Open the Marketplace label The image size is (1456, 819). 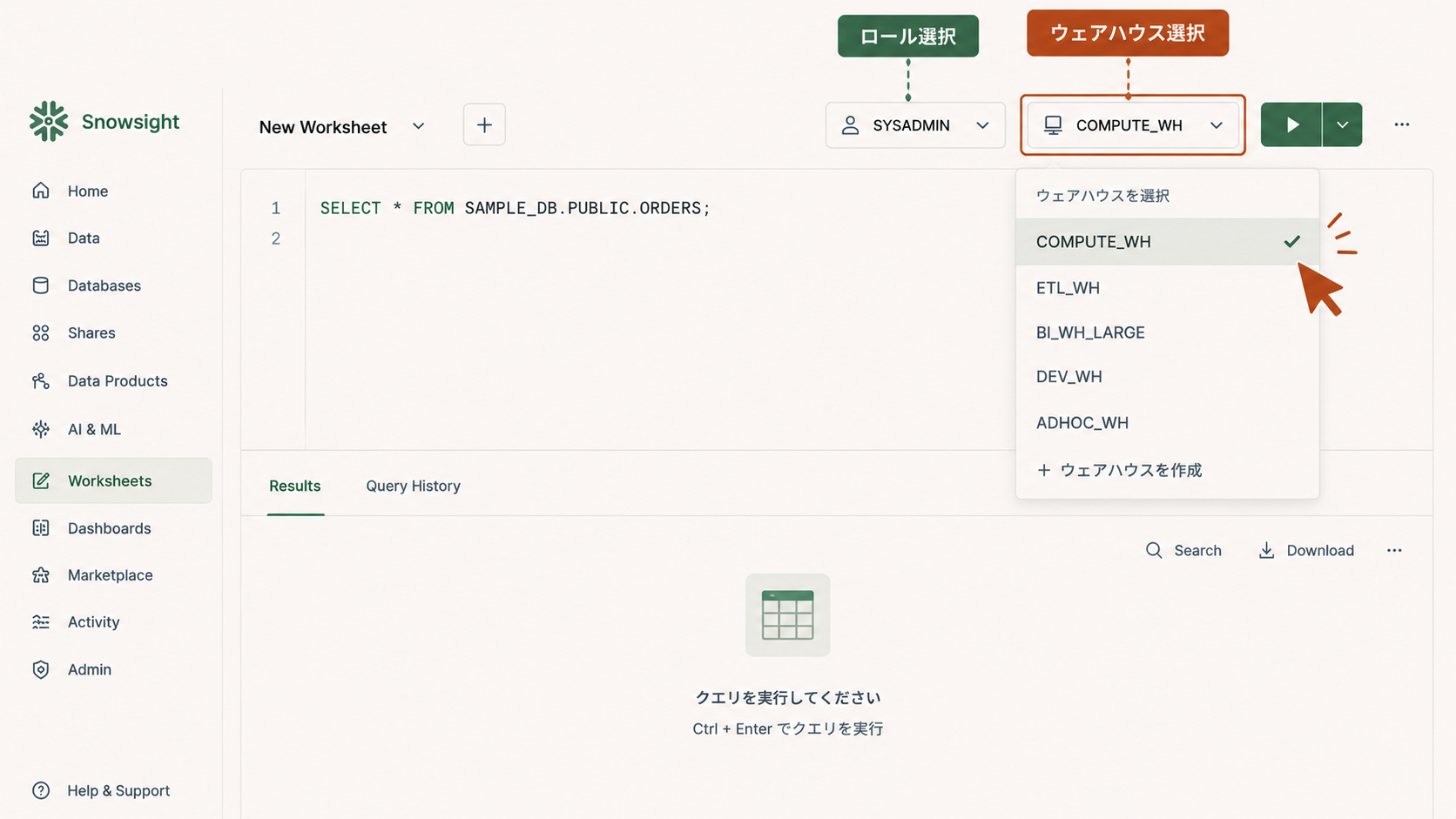coord(110,575)
